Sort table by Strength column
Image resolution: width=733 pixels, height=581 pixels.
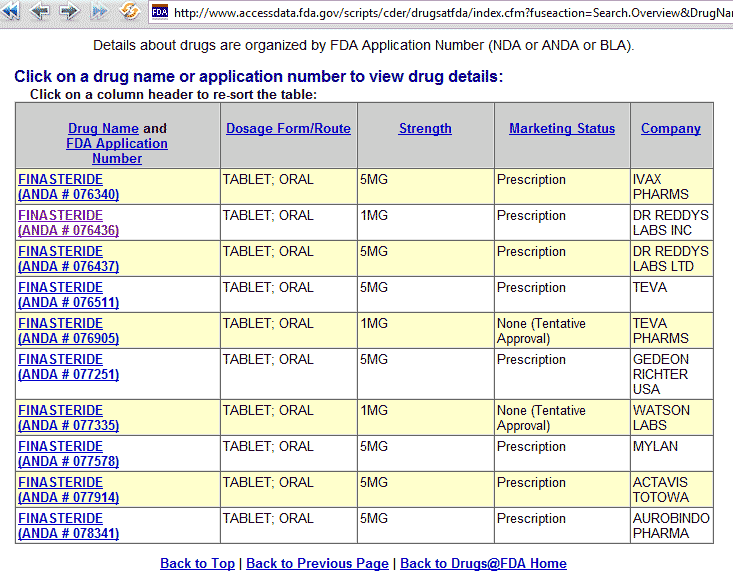[x=425, y=128]
